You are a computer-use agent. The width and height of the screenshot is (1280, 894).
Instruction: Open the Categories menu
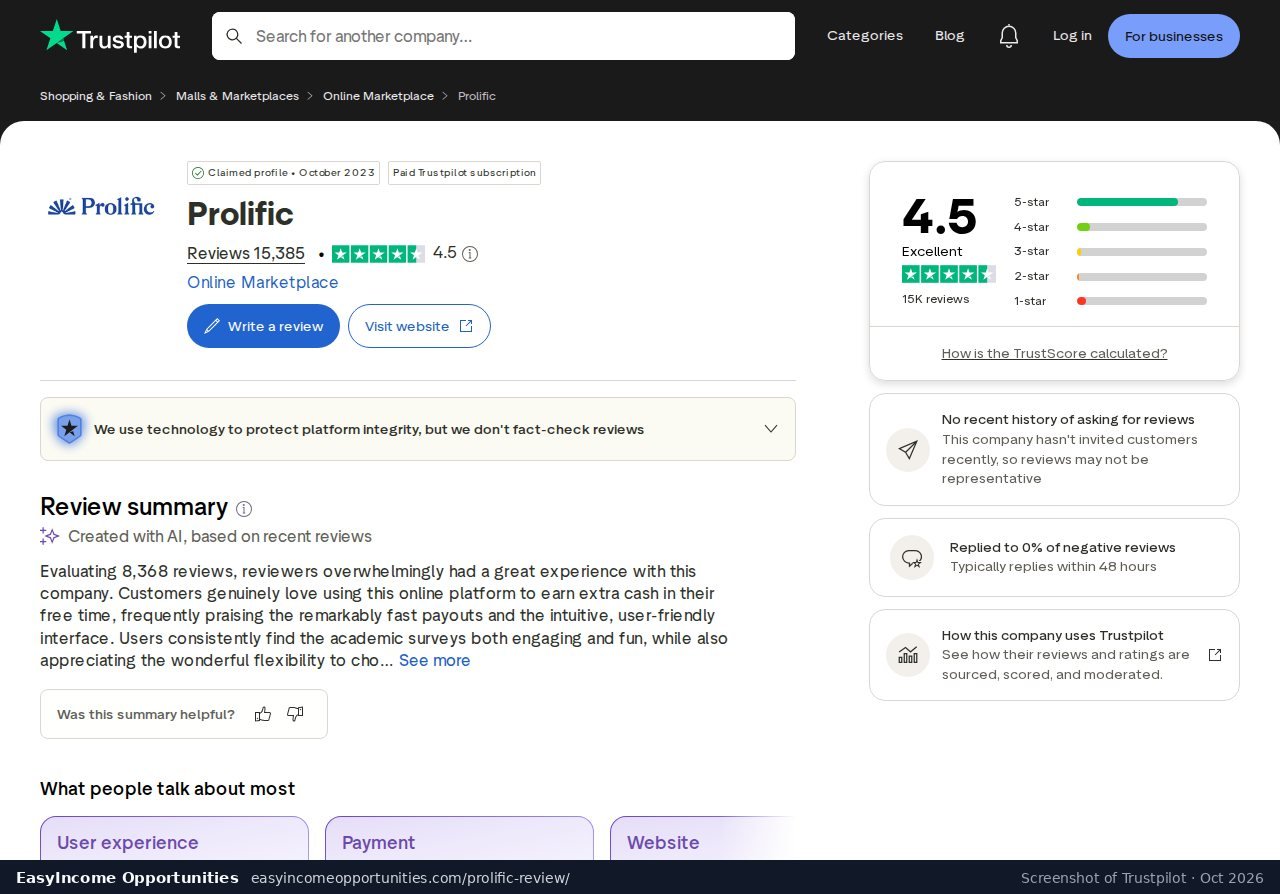click(865, 36)
